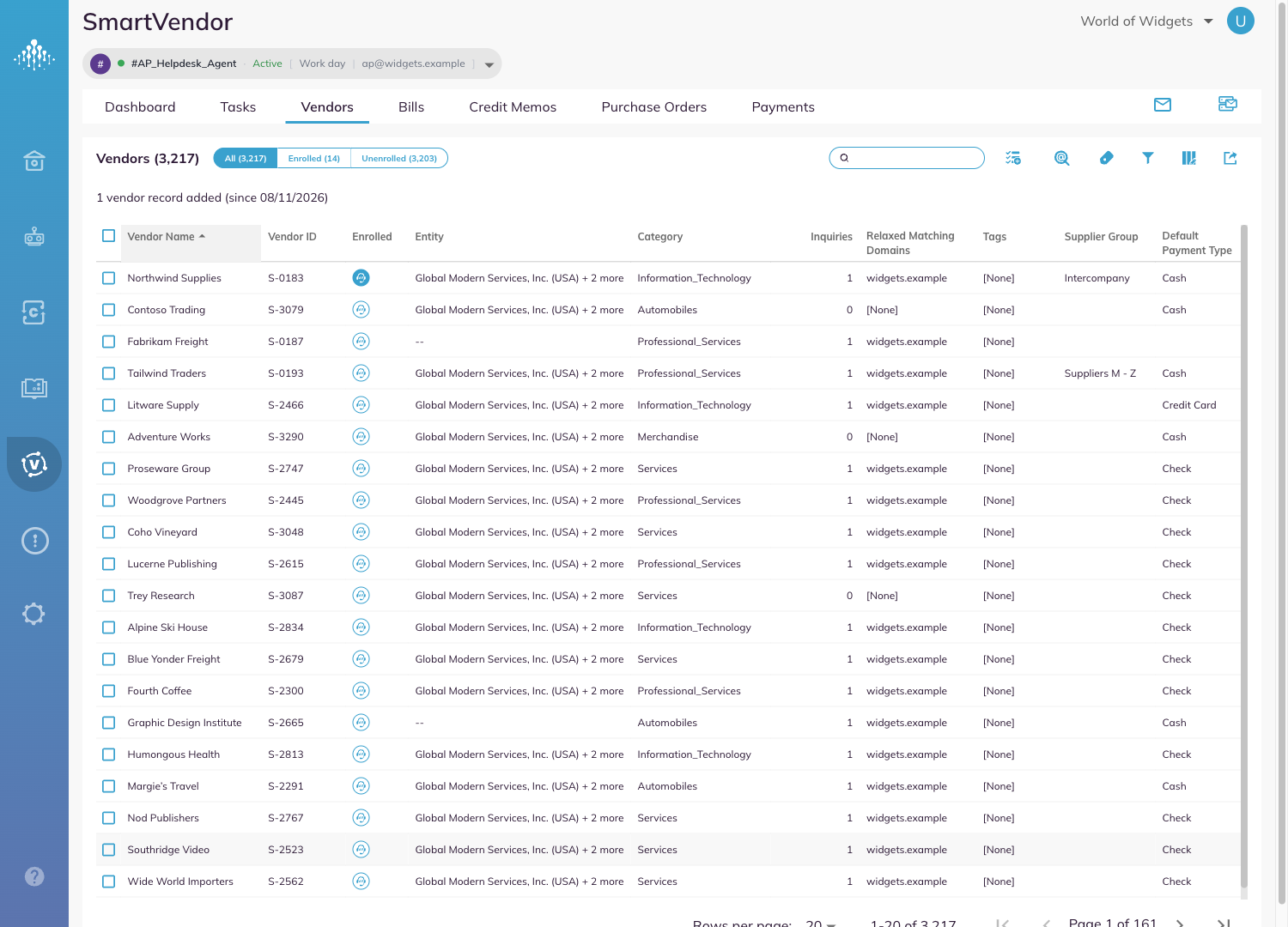The image size is (1288, 927).
Task: Click the Supplier Group column header
Action: click(x=1101, y=237)
